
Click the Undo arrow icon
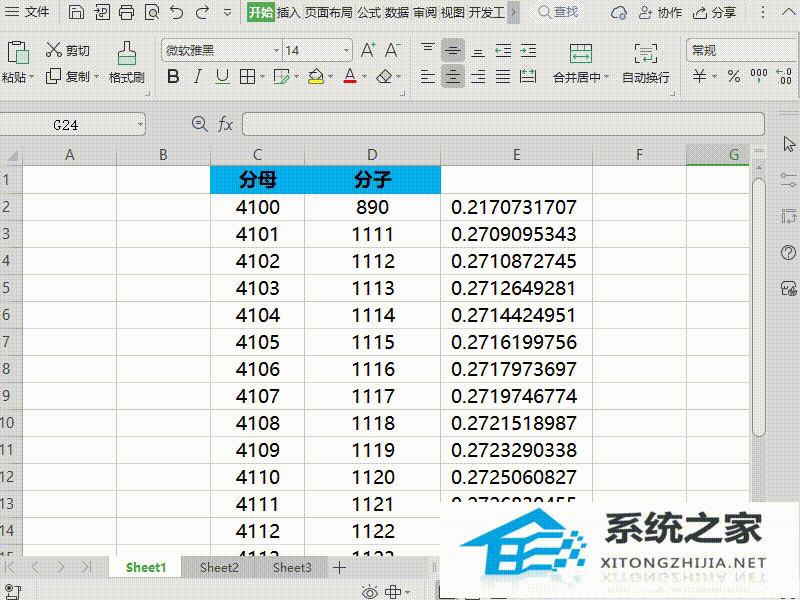pyautogui.click(x=177, y=12)
